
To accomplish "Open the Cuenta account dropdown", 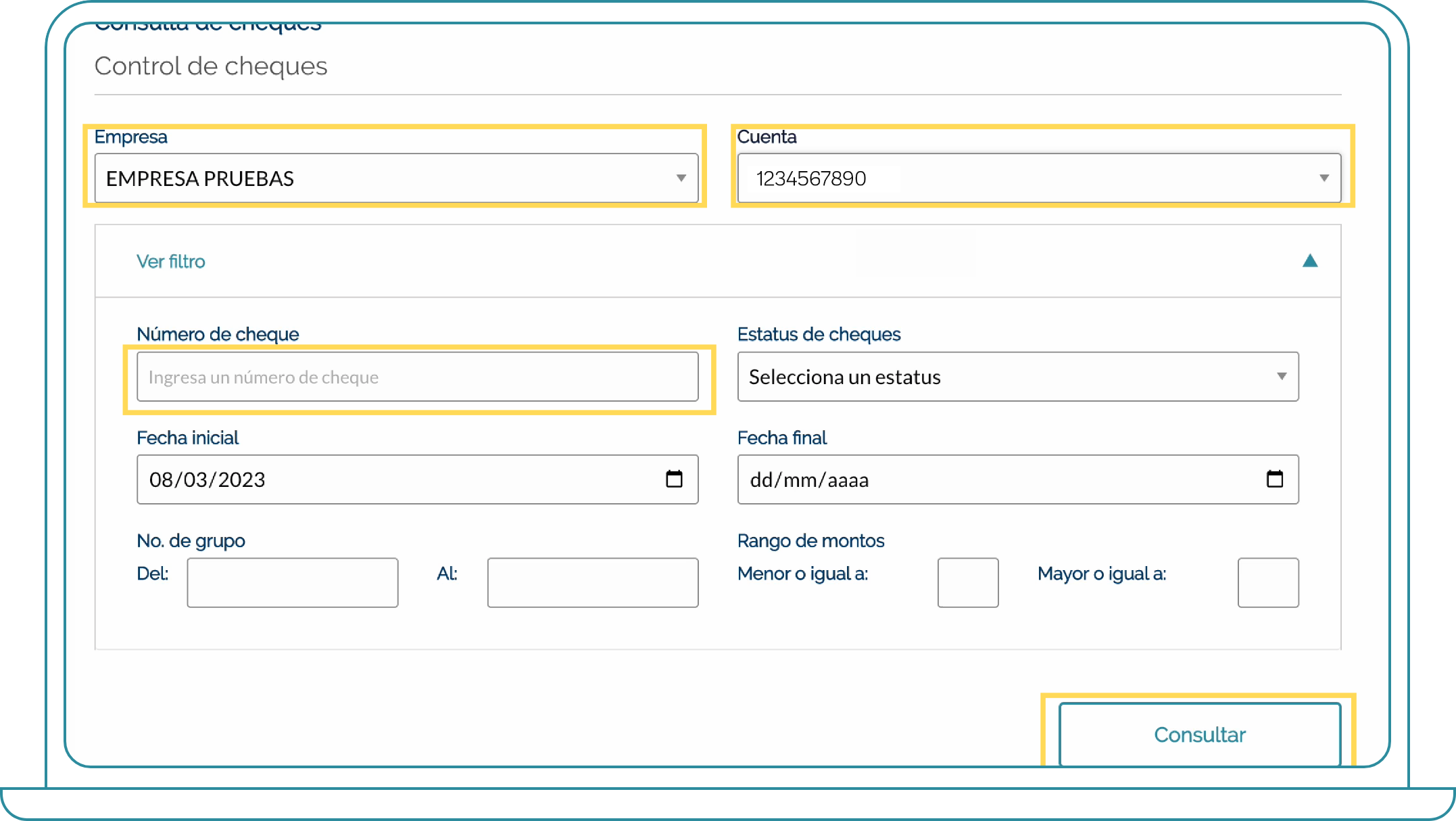I will coord(1039,178).
